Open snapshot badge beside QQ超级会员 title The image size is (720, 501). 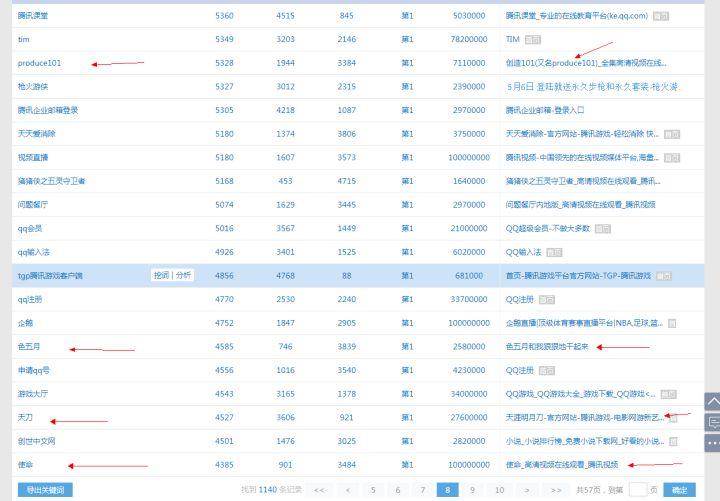click(603, 229)
